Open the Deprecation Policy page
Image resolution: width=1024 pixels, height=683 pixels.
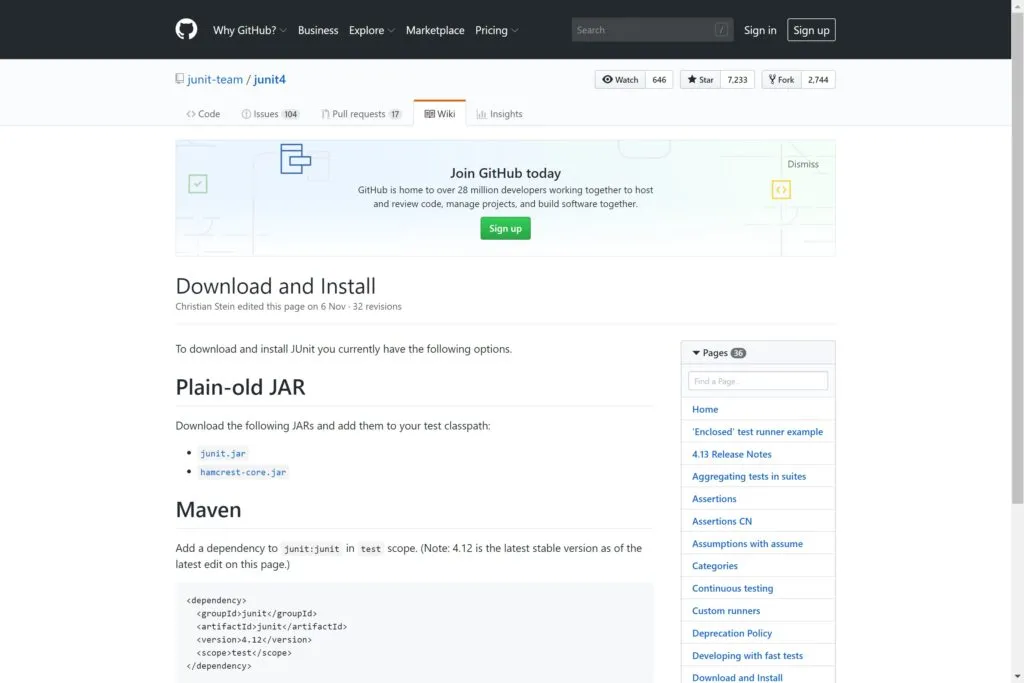pos(731,633)
